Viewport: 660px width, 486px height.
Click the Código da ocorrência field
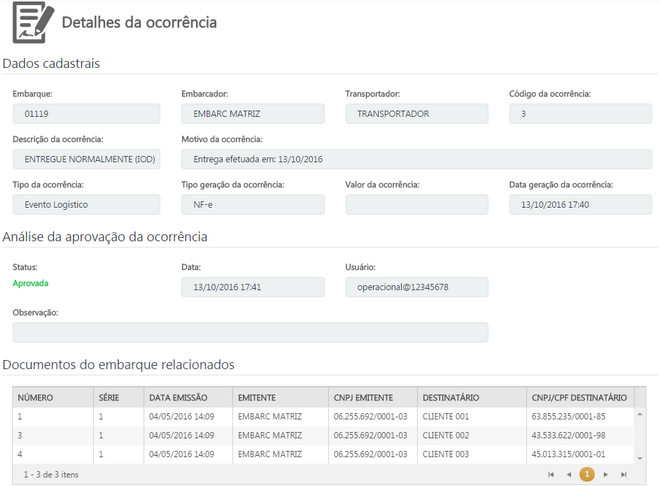580,114
